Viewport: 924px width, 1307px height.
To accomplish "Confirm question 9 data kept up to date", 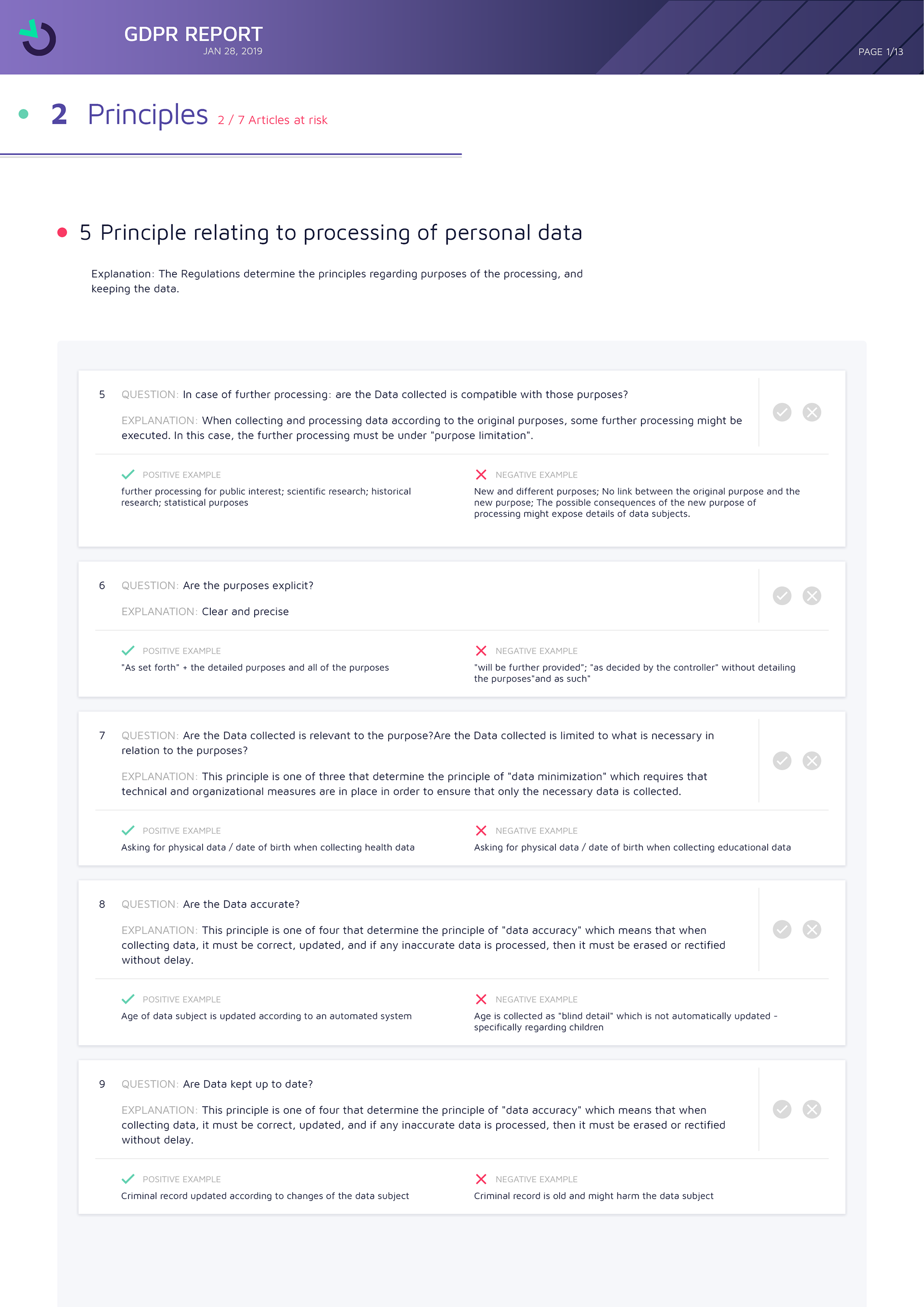I will [x=782, y=1110].
